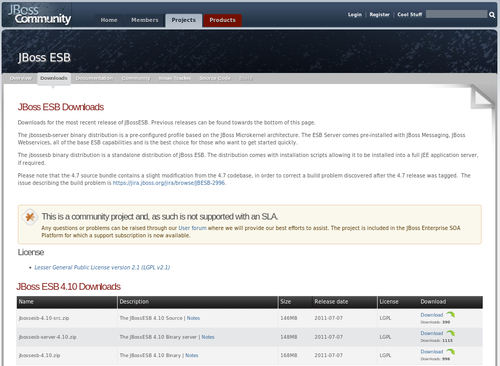Viewport: 500px width, 366px height.
Task: Click the License section heading
Action: point(31,252)
